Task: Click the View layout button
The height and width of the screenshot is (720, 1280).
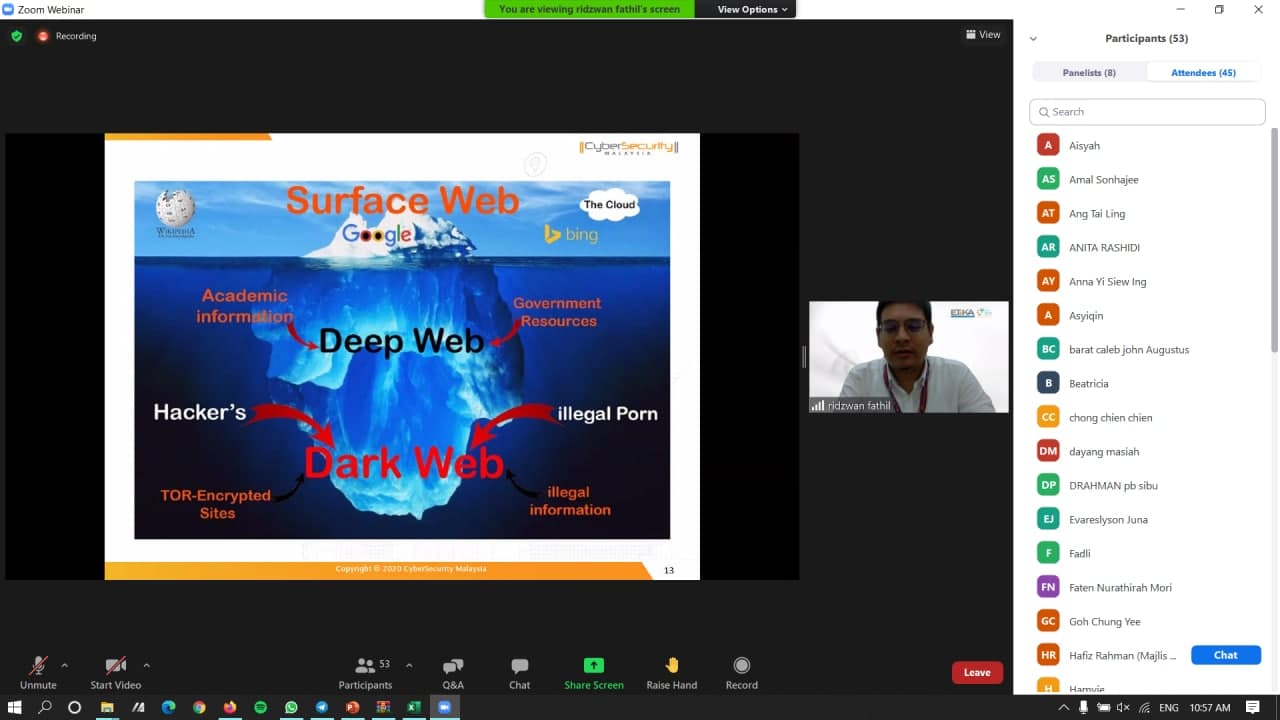Action: pyautogui.click(x=983, y=35)
